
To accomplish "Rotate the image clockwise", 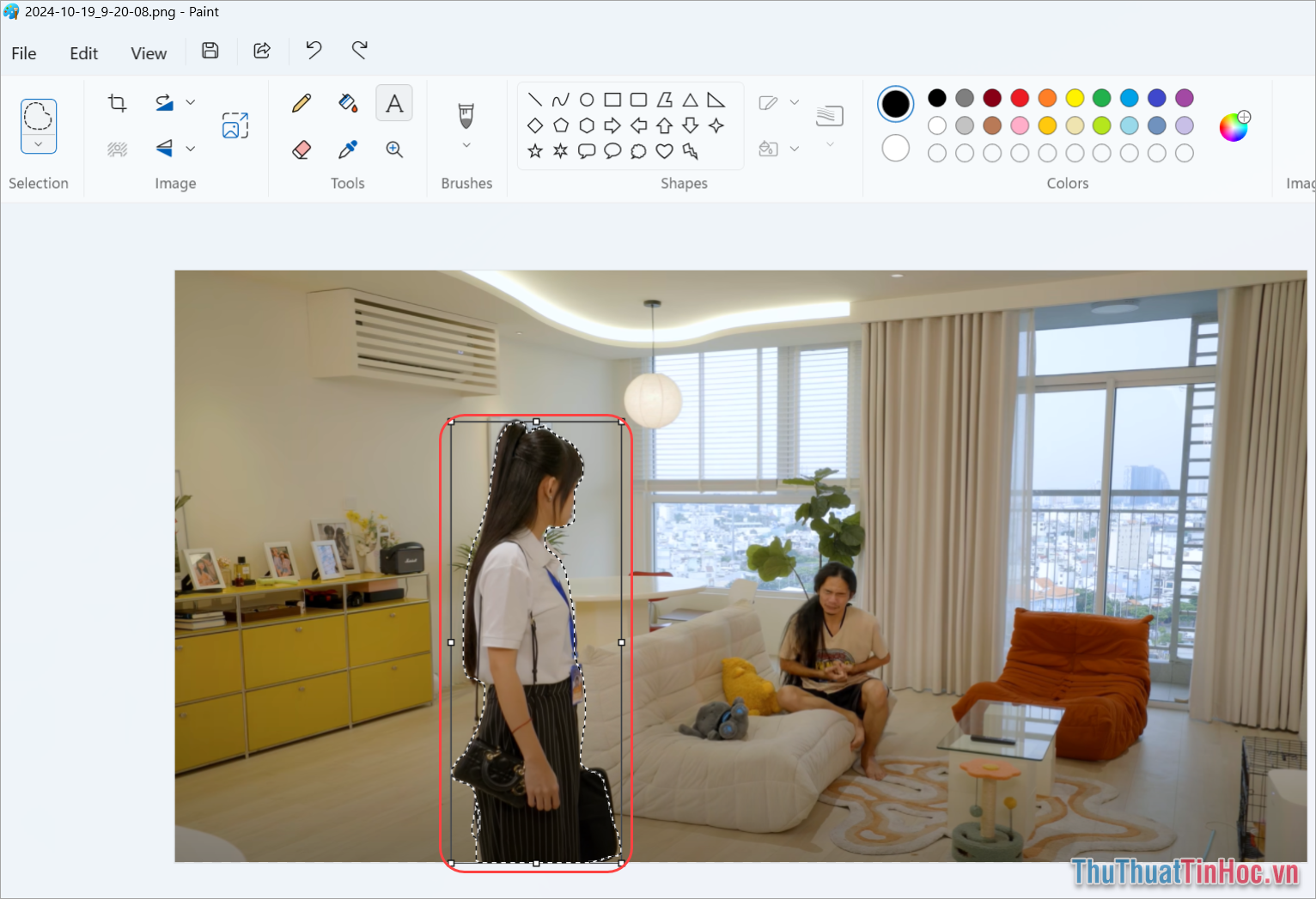I will point(163,102).
